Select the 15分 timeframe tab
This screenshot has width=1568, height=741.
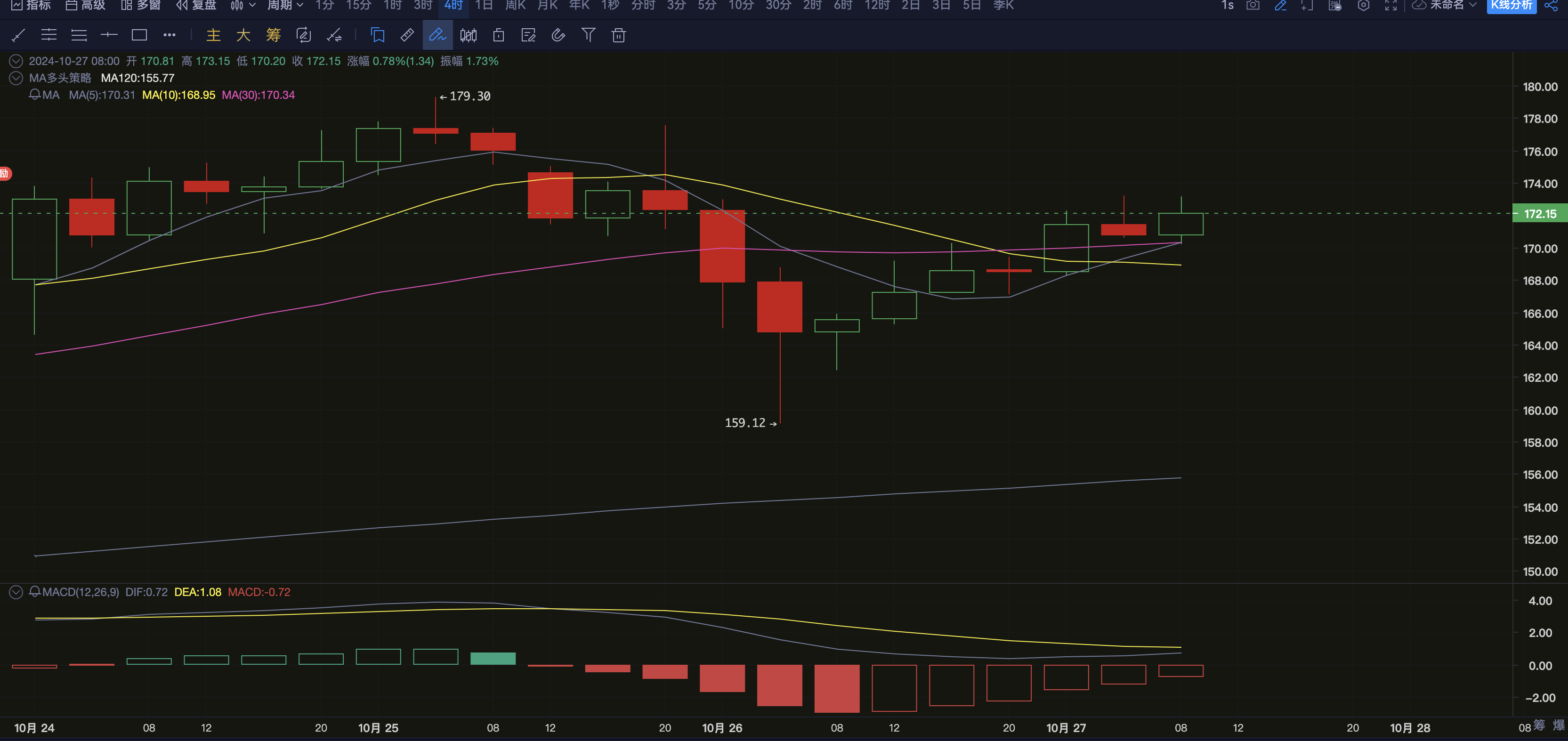[358, 6]
